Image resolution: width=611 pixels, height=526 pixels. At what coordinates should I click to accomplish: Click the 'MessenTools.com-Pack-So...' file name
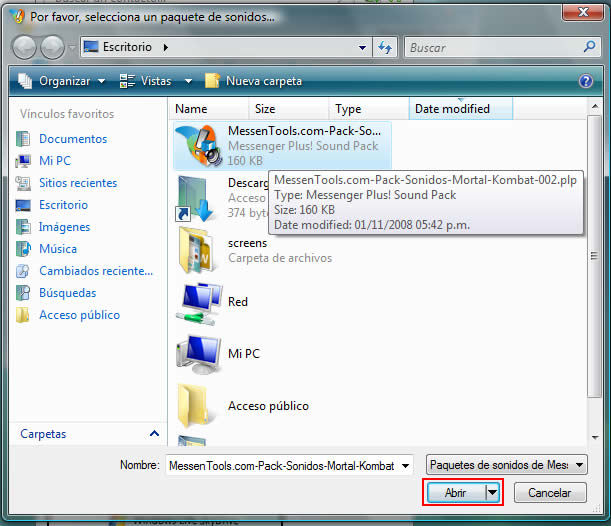(x=304, y=131)
